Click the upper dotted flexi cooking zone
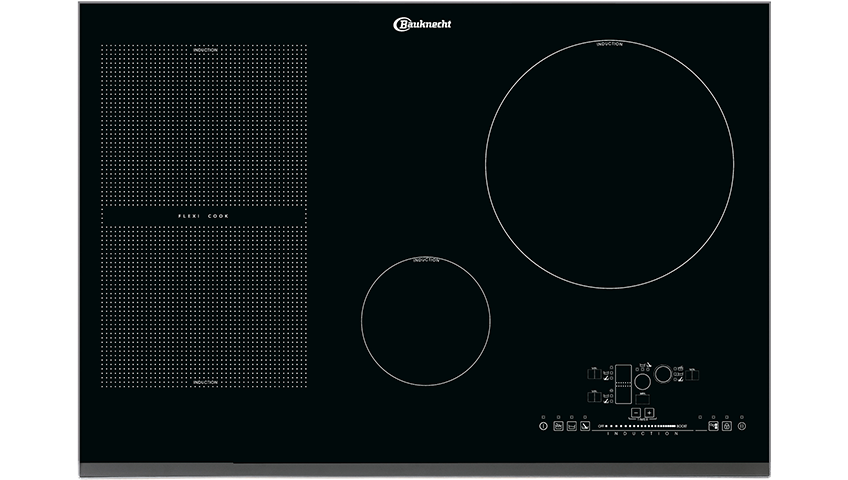This screenshot has width=848, height=480. (204, 124)
